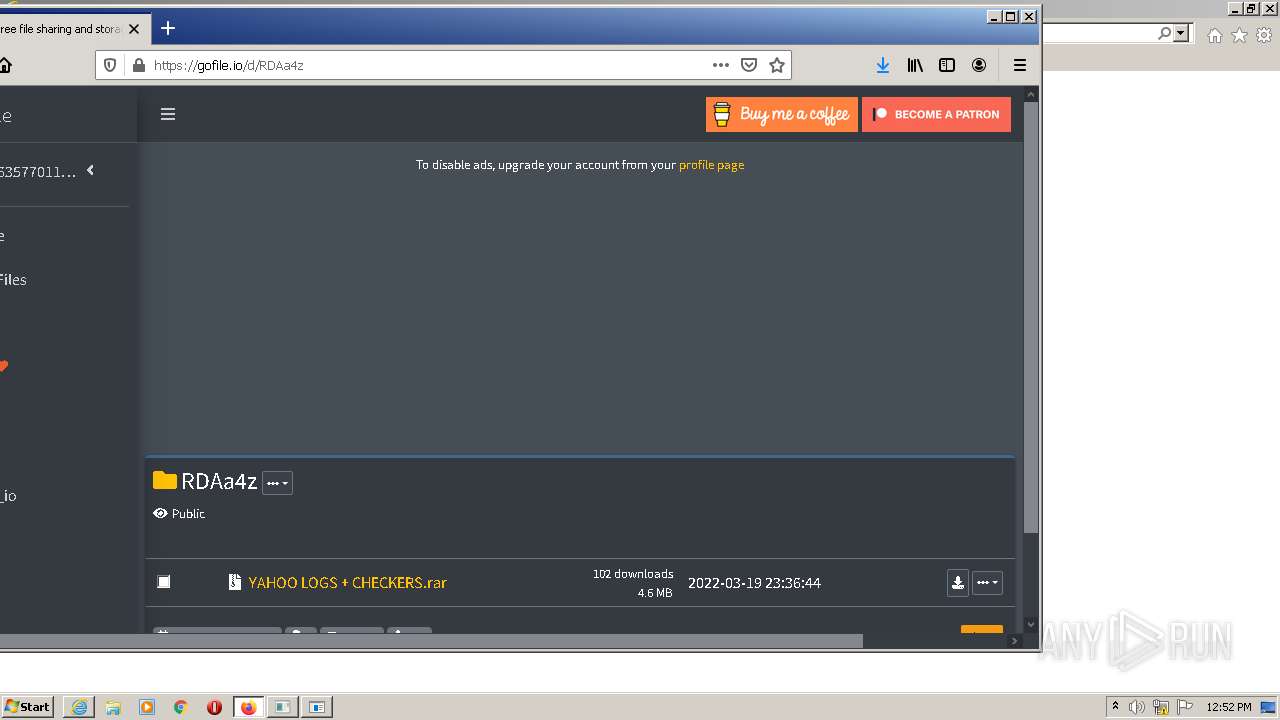The height and width of the screenshot is (720, 1280).
Task: Launch Opera from taskbar
Action: (x=214, y=707)
